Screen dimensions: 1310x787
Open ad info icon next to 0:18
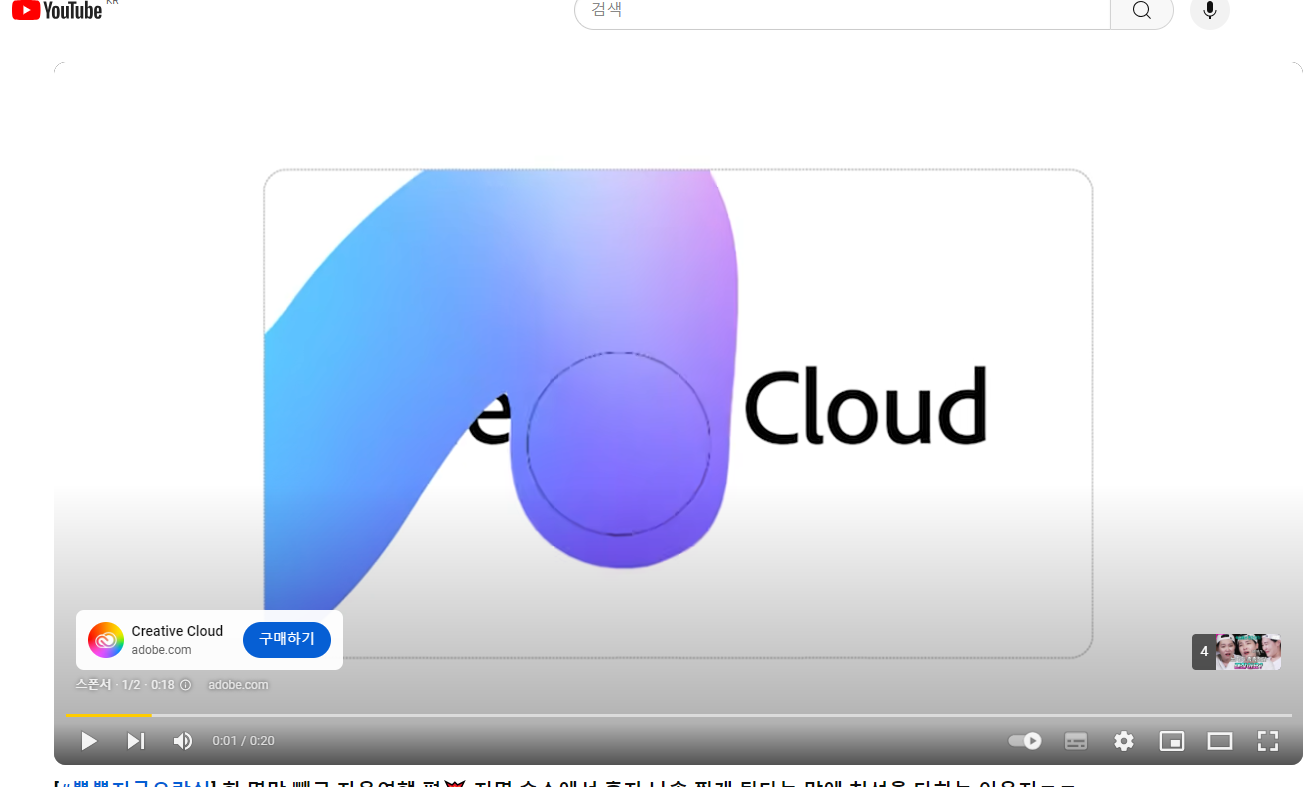185,685
